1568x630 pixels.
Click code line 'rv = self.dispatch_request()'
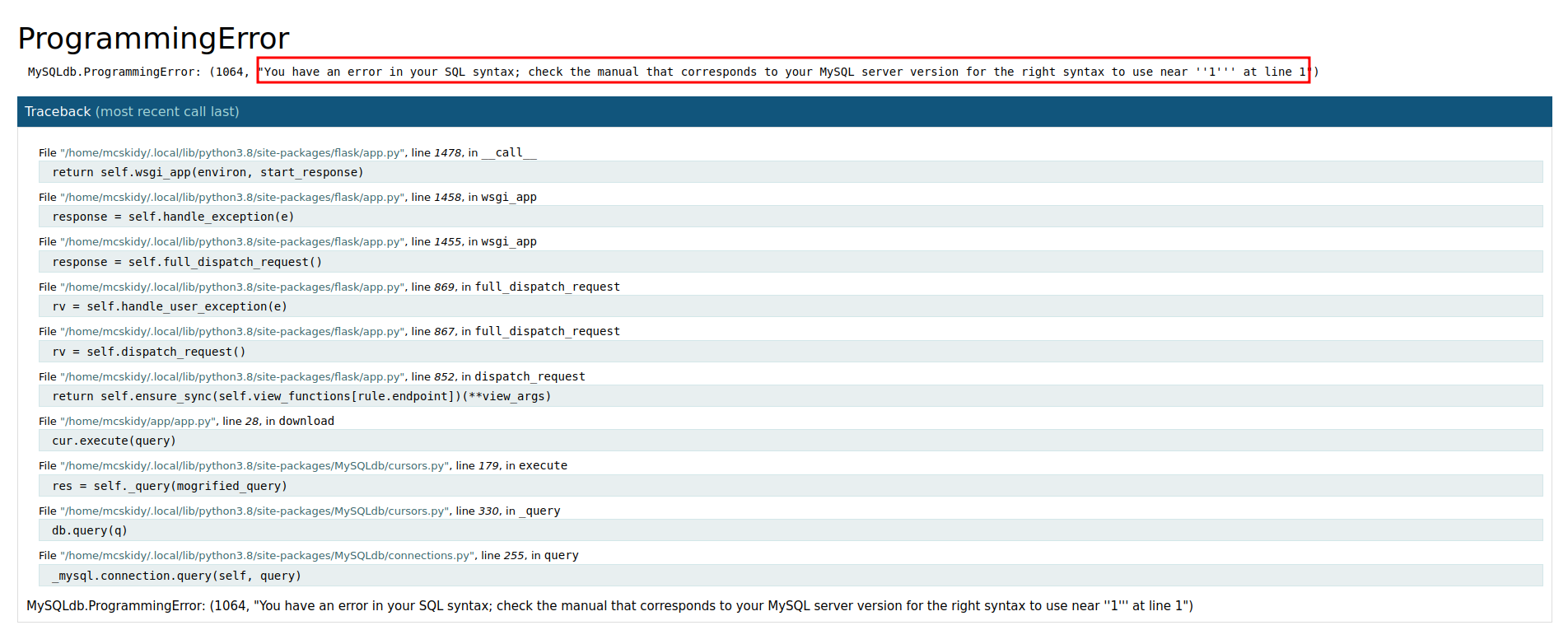click(791, 352)
